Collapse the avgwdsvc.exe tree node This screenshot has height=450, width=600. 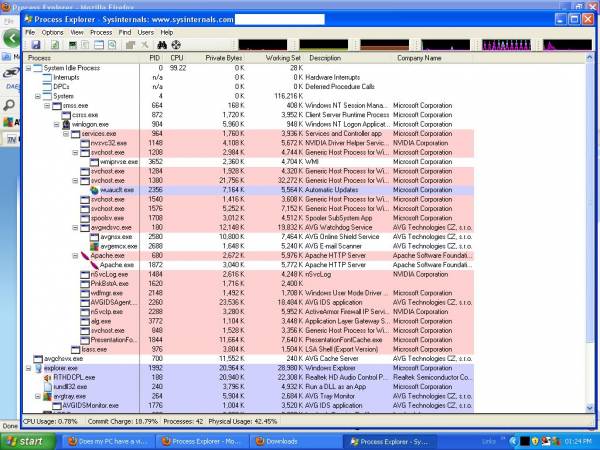(x=75, y=228)
